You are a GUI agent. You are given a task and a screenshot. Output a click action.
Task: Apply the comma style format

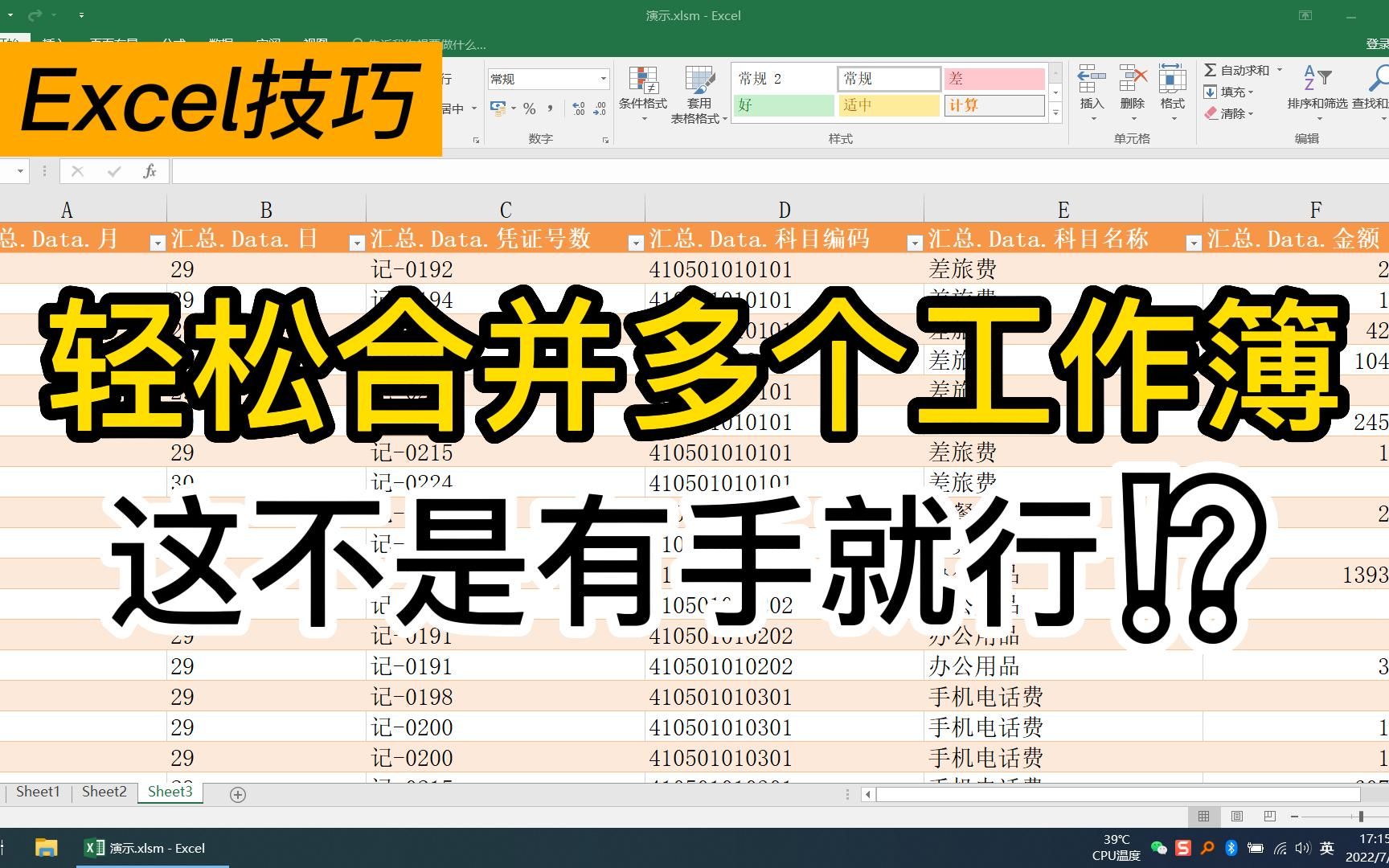tap(551, 108)
